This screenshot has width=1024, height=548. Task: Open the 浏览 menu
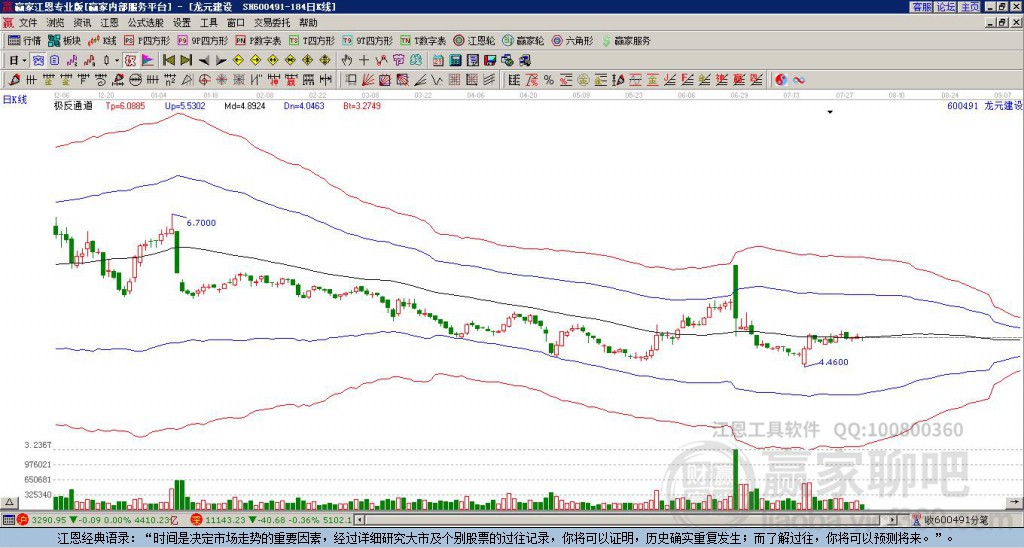pyautogui.click(x=56, y=23)
